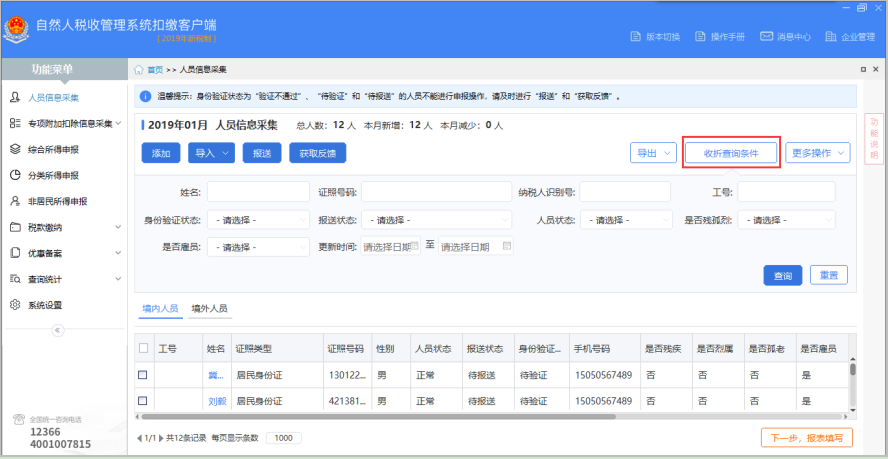This screenshot has width=888, height=459.
Task: Click the home icon in the breadcrumb
Action: click(138, 70)
